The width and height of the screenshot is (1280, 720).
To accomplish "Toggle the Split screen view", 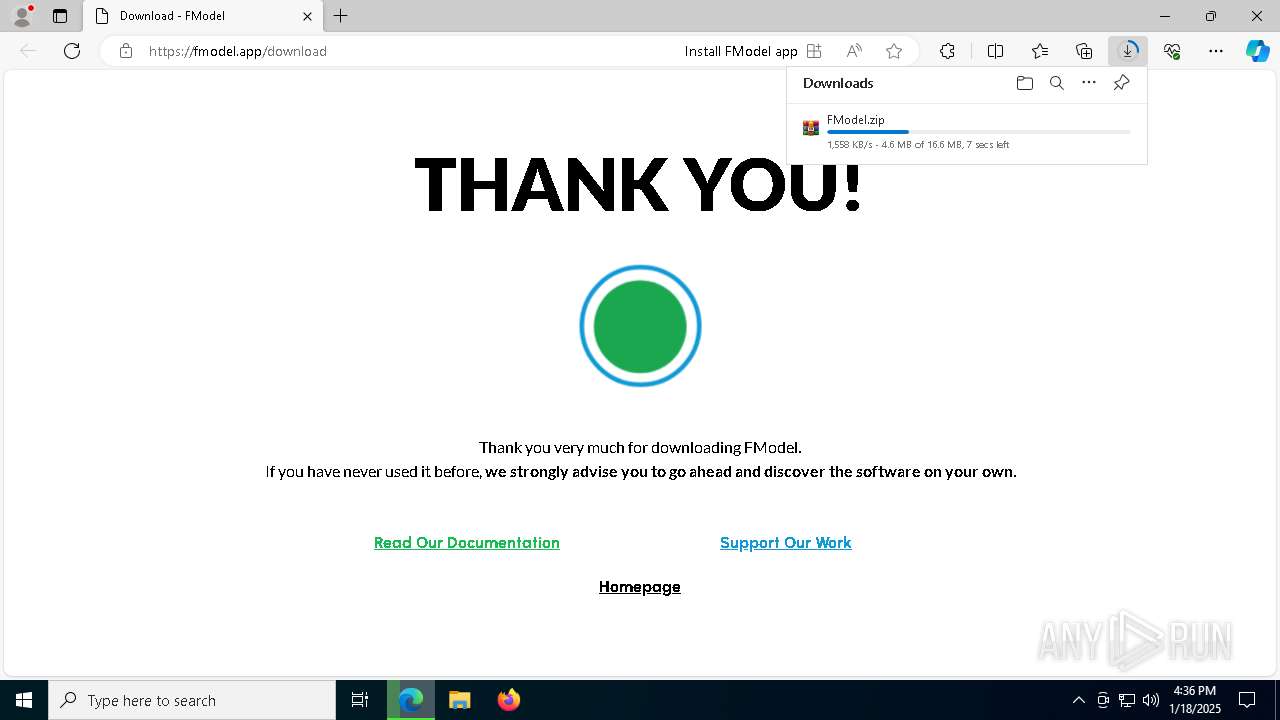I will point(995,51).
